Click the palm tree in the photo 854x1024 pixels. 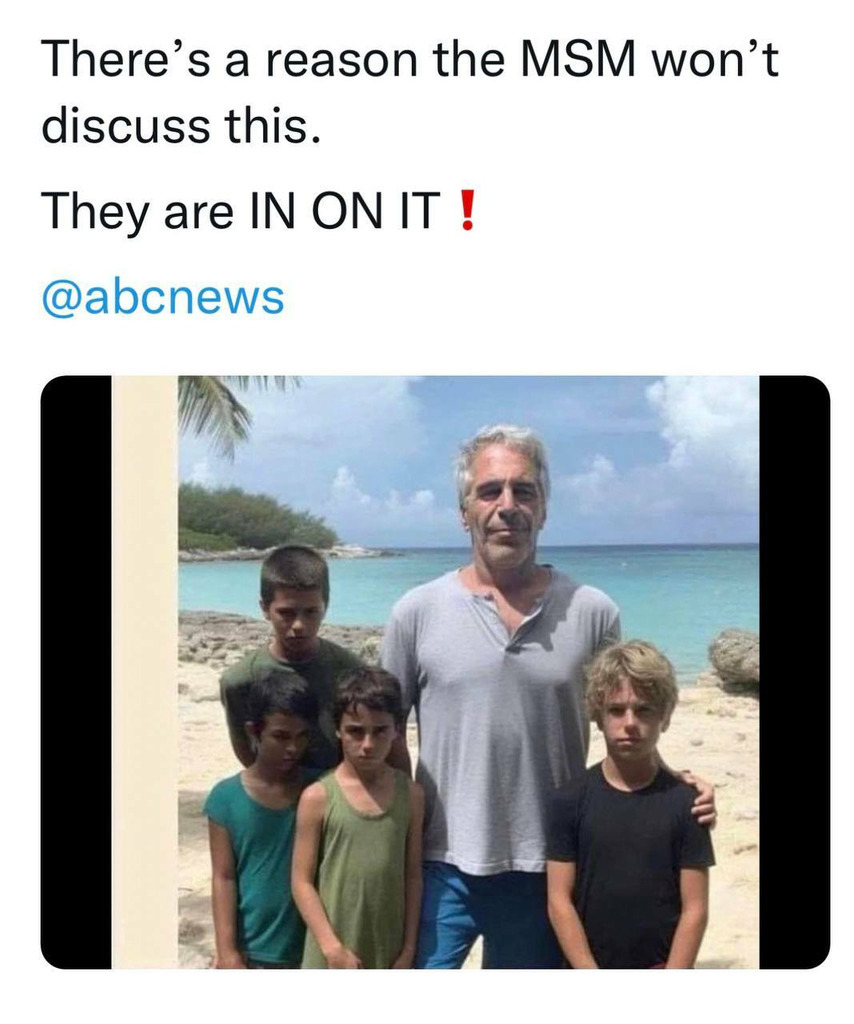[215, 410]
